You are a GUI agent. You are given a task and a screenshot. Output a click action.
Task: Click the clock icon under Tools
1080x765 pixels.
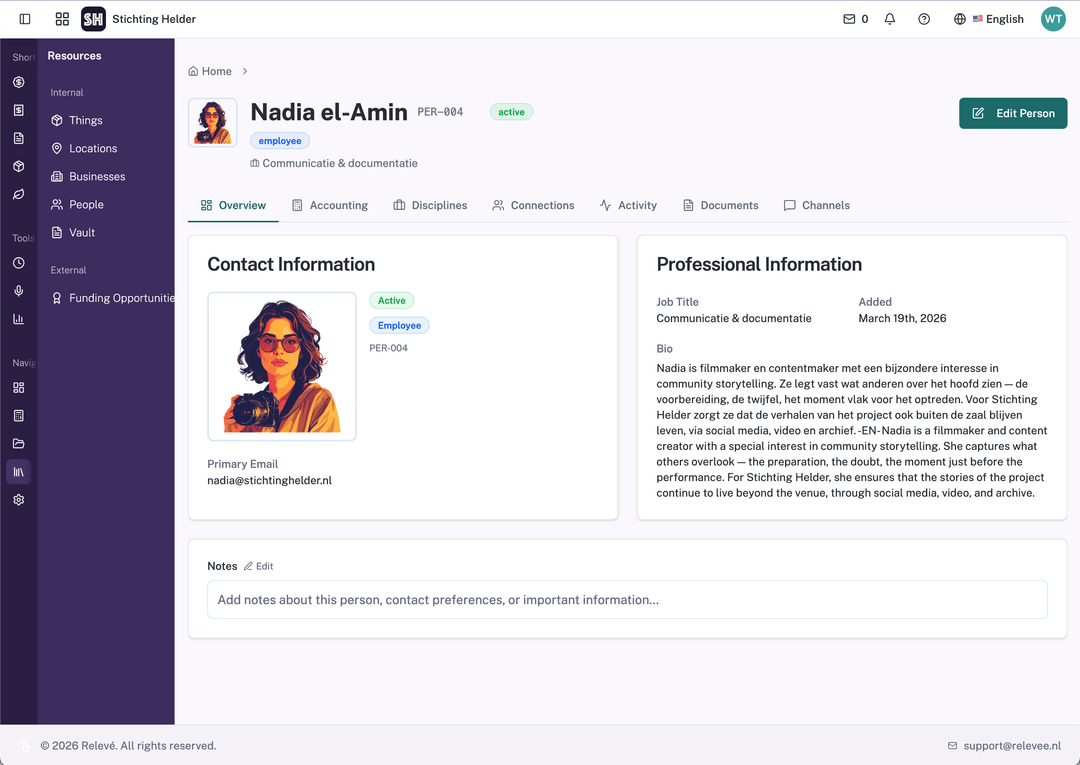(18, 263)
